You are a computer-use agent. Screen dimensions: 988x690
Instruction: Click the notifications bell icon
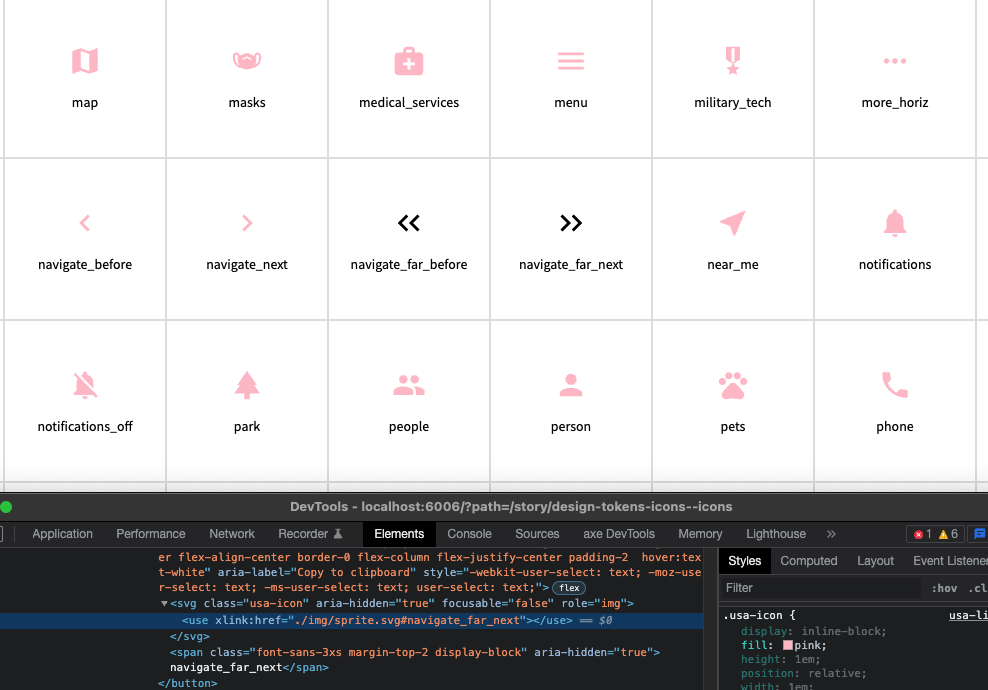895,223
